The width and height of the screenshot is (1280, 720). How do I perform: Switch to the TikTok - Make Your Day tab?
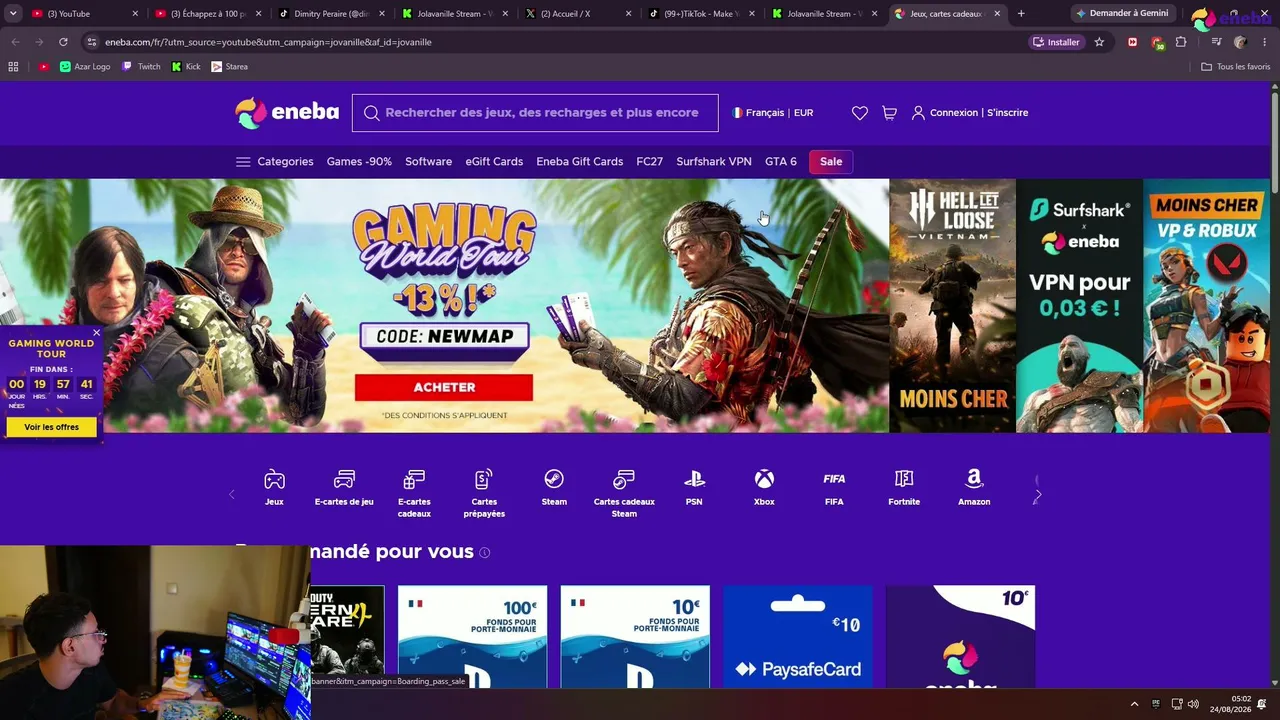tap(703, 14)
